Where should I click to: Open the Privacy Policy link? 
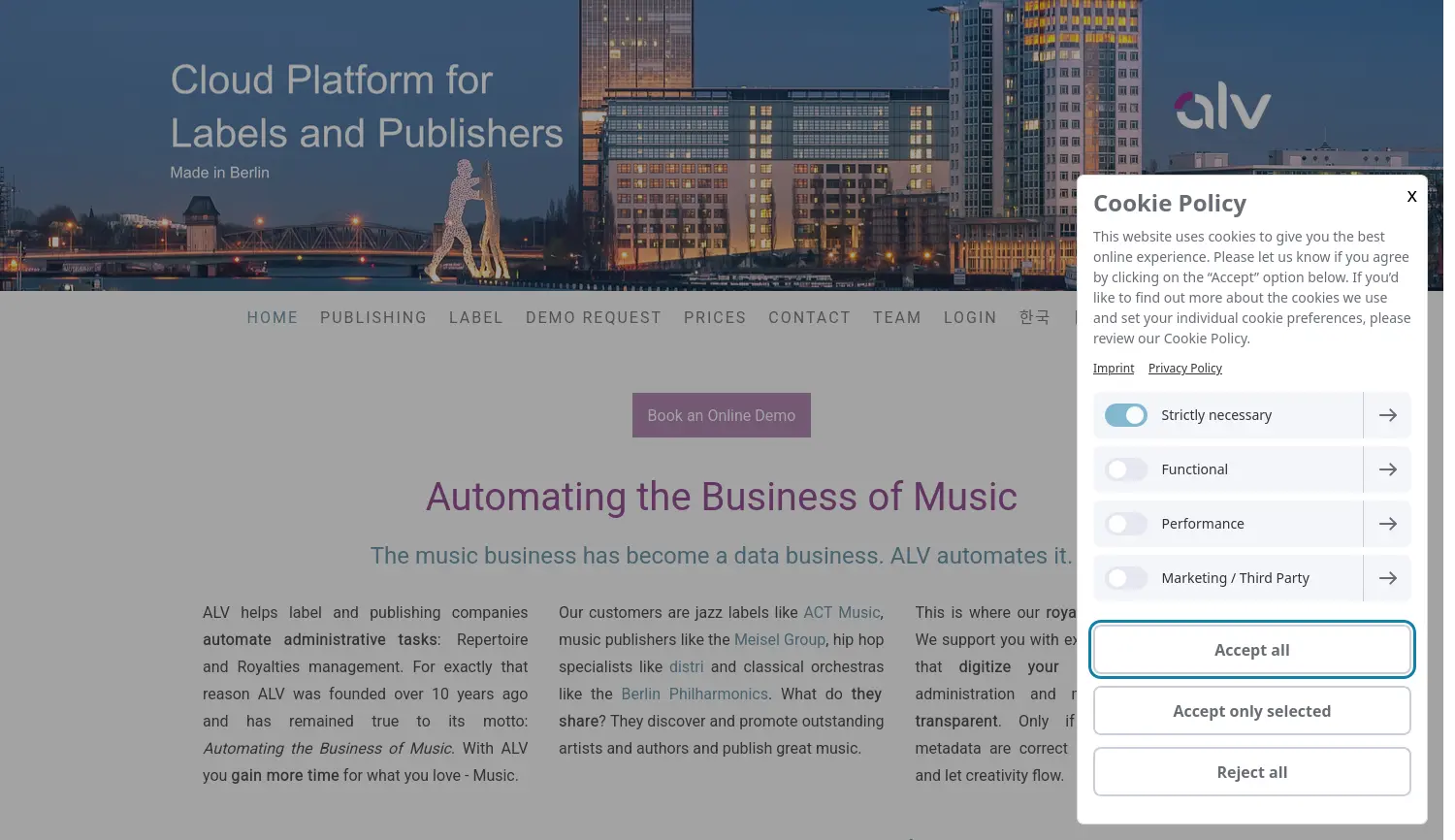coord(1184,368)
